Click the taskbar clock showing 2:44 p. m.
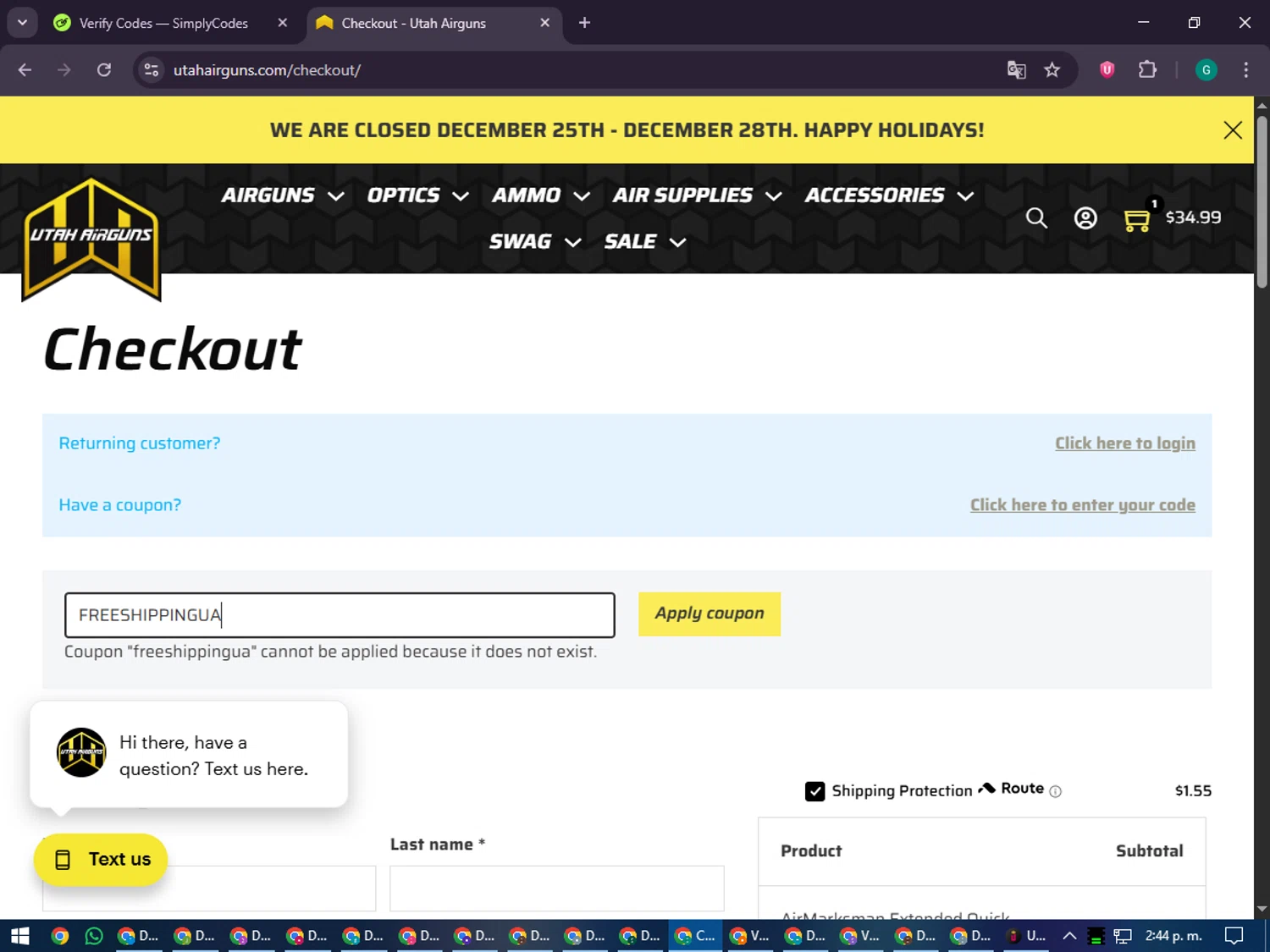 tap(1173, 936)
